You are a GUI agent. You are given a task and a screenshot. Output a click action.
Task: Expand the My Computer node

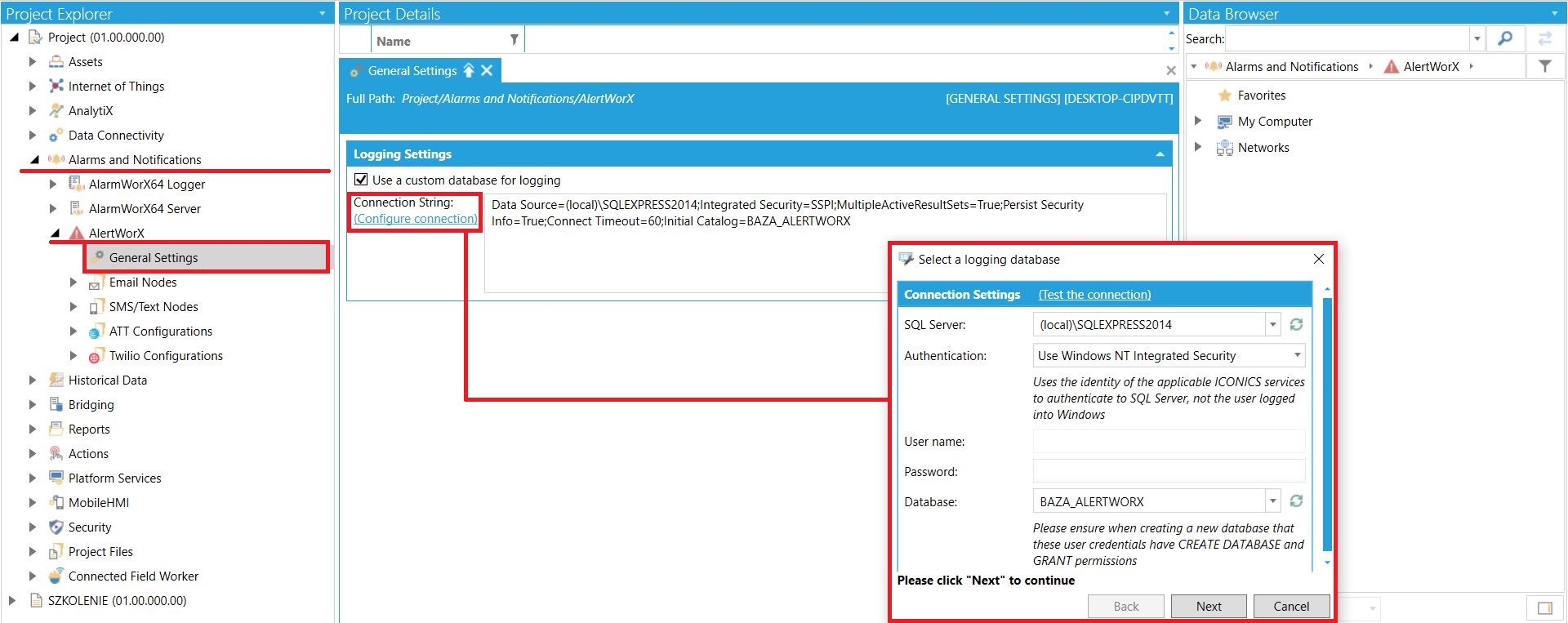pyautogui.click(x=1198, y=121)
